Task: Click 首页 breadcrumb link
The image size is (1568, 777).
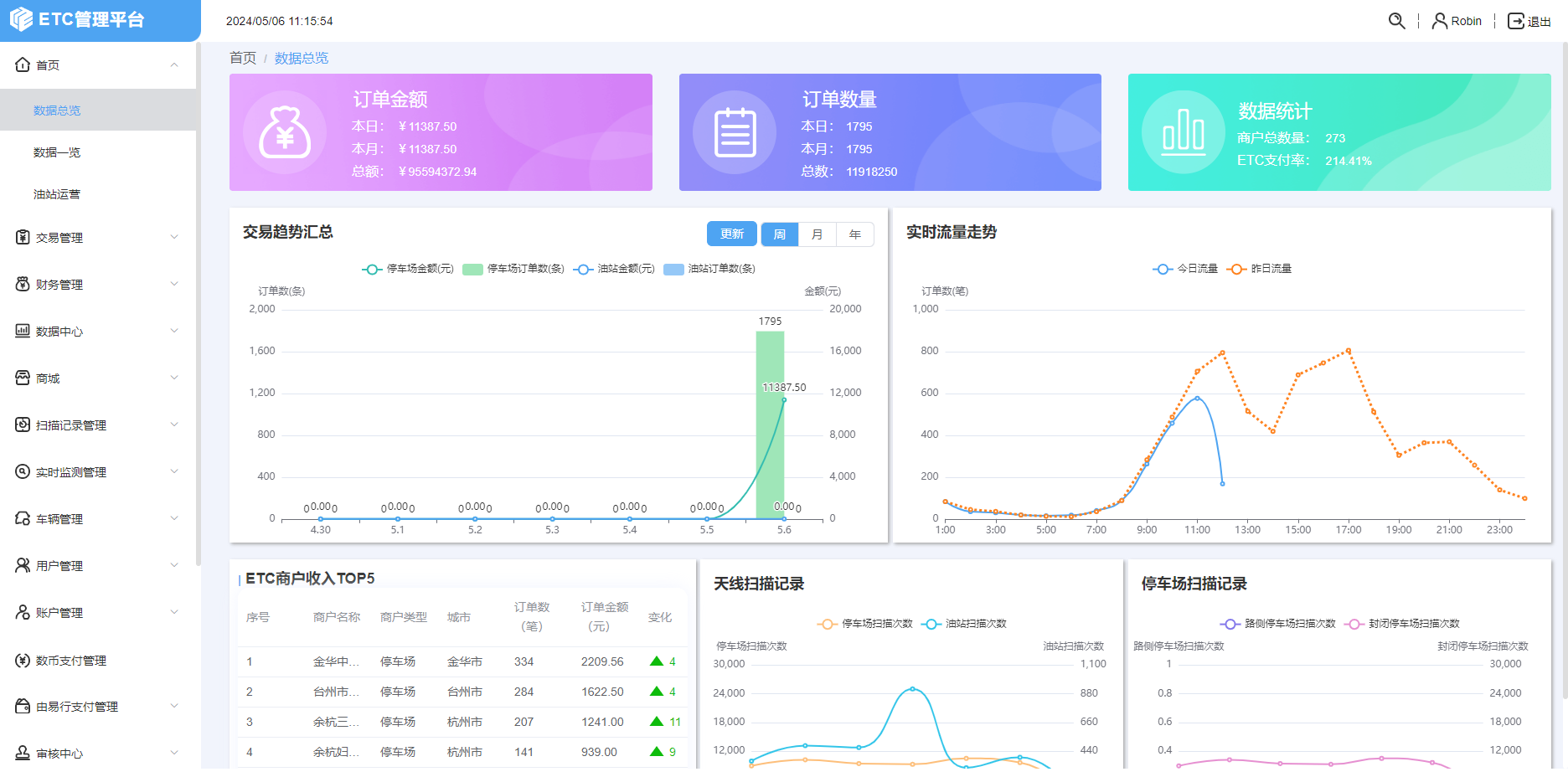Action: (243, 58)
